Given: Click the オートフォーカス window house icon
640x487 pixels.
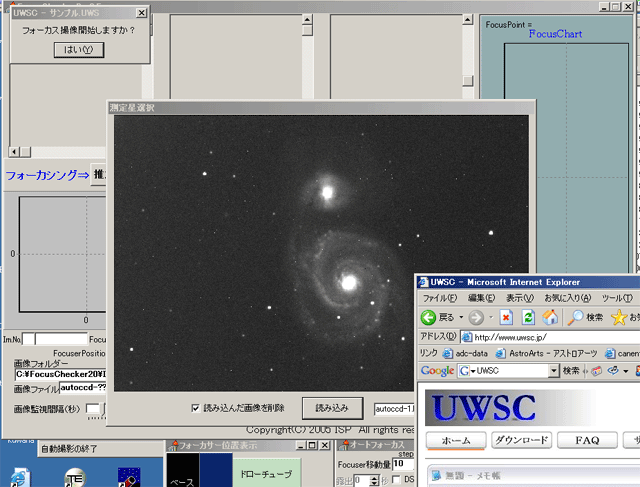Looking at the screenshot, I should [x=345, y=445].
